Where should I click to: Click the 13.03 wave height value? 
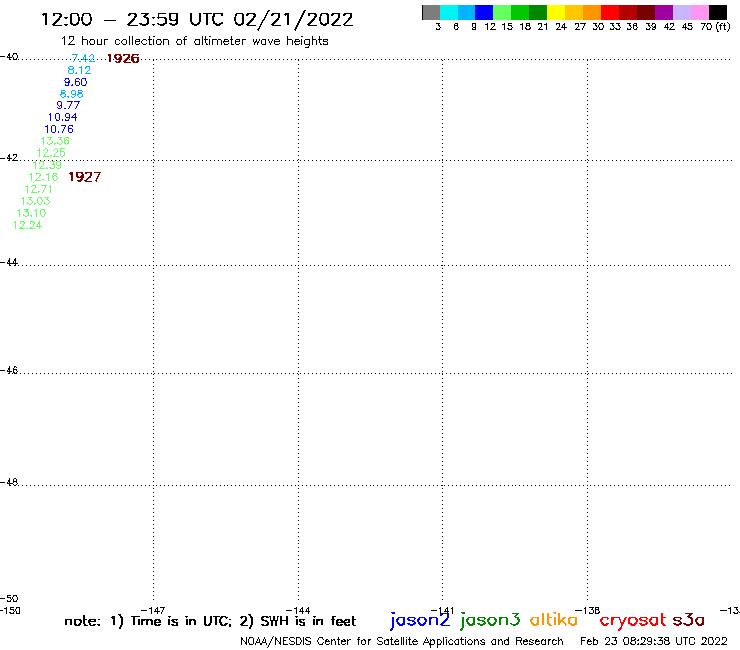point(35,201)
